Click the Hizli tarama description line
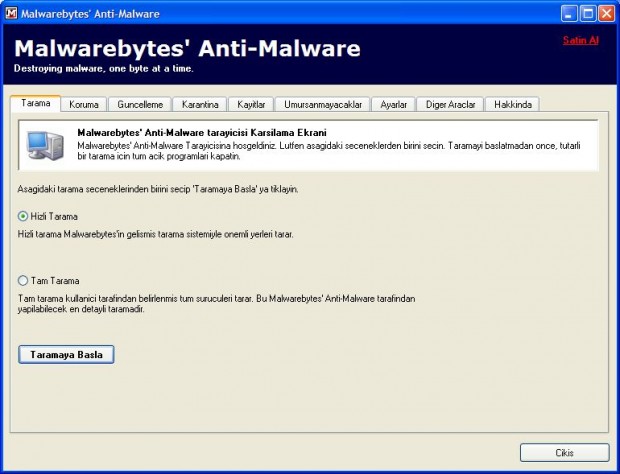 tap(155, 234)
